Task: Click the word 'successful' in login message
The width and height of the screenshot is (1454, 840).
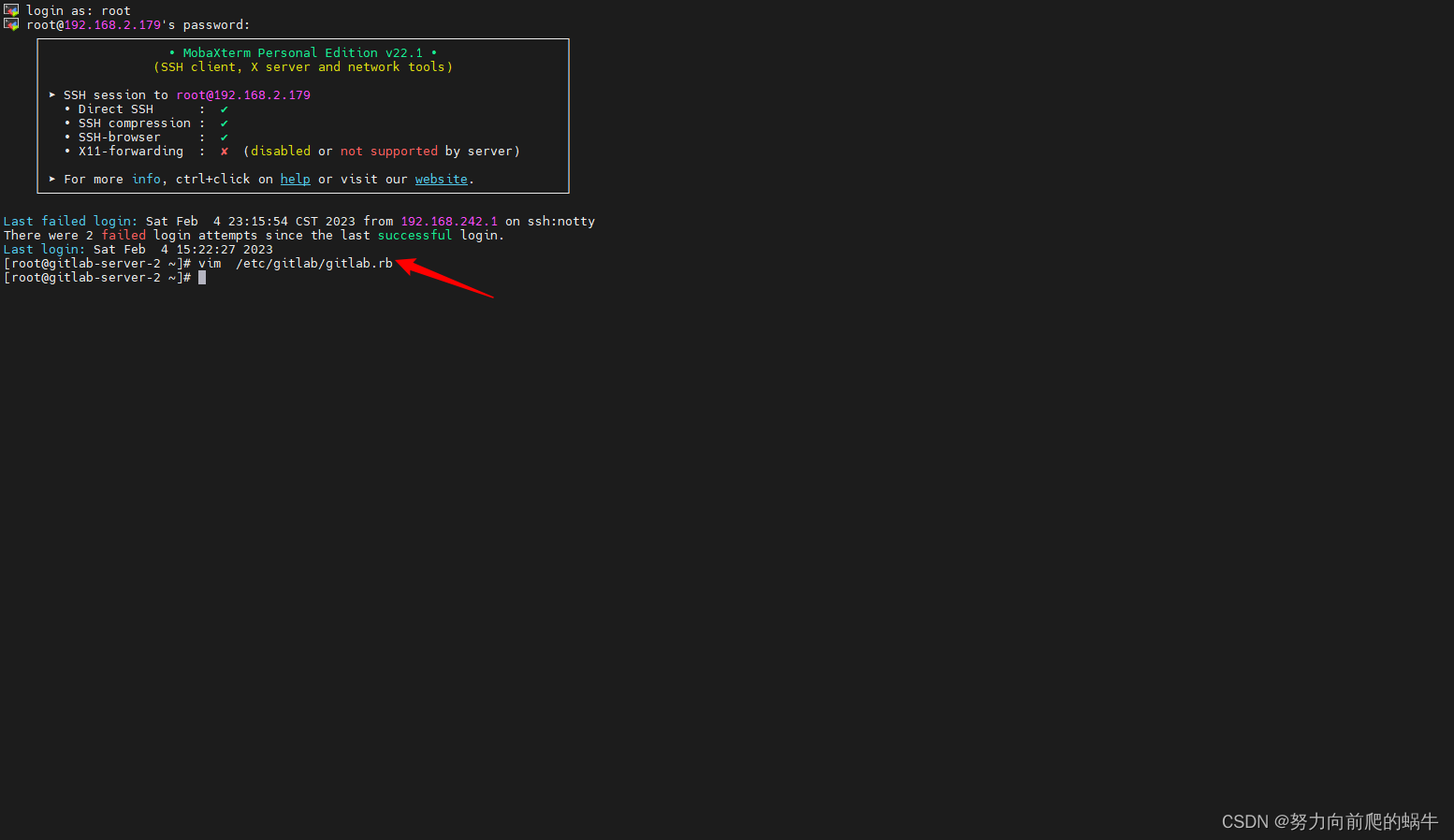Action: click(x=415, y=236)
